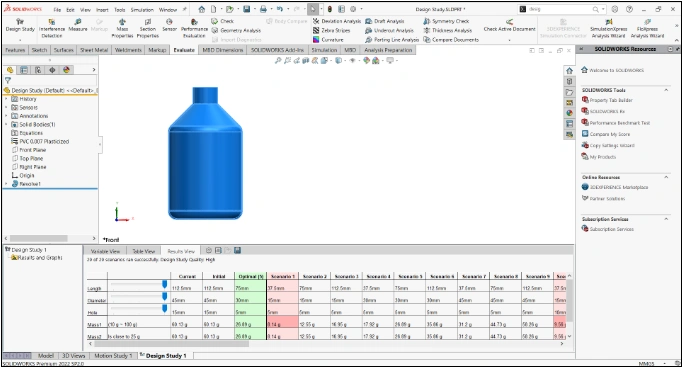Click the Print icon in top toolbar
Viewport: 684px width, 369px height.
pyautogui.click(x=263, y=9)
